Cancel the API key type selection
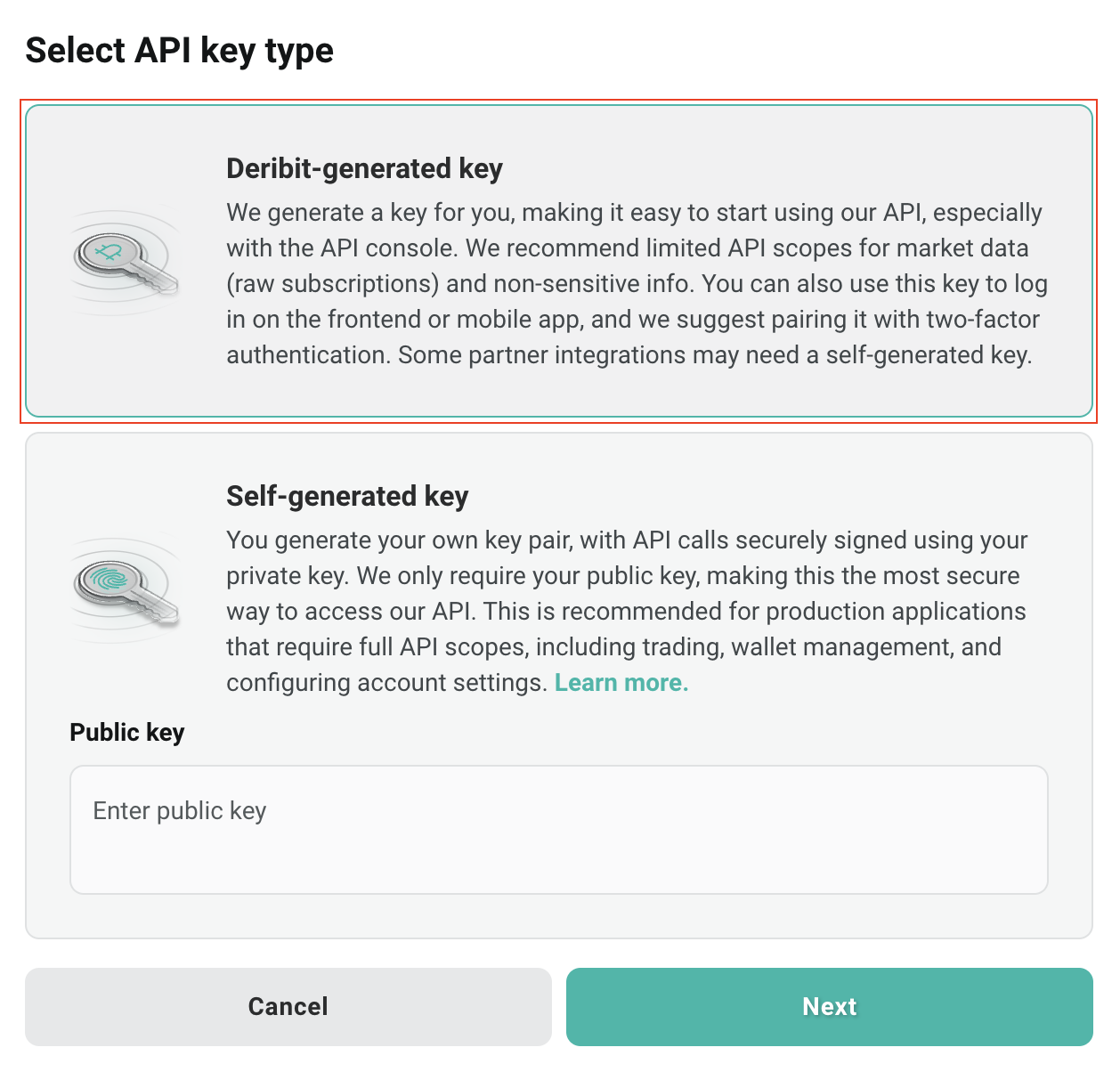1120x1080 pixels. [x=288, y=1006]
